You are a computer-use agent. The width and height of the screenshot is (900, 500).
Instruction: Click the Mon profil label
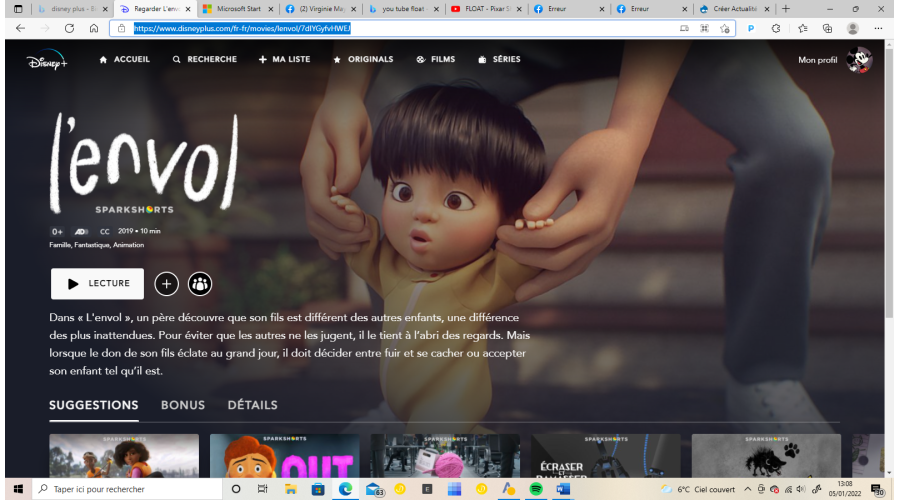pyautogui.click(x=817, y=60)
